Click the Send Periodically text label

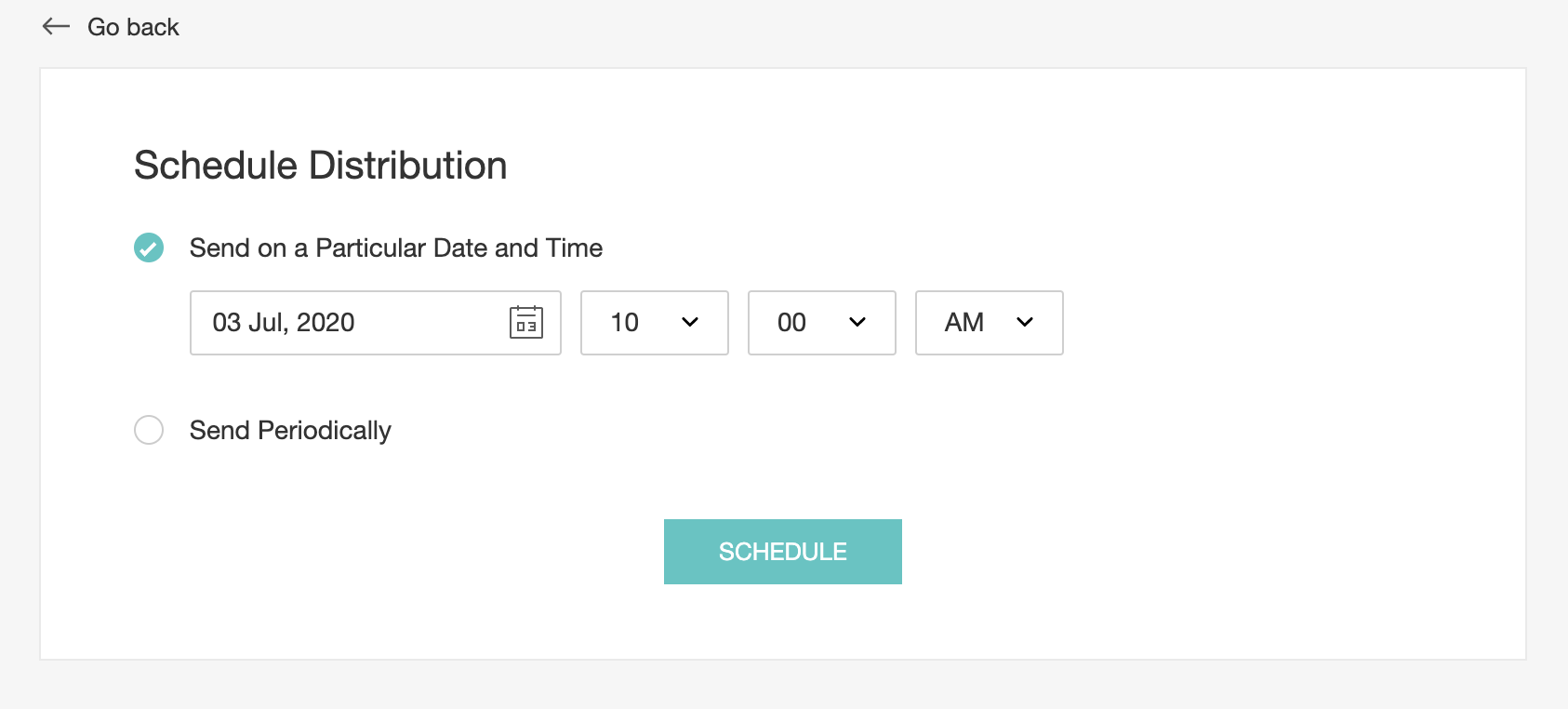tap(289, 430)
